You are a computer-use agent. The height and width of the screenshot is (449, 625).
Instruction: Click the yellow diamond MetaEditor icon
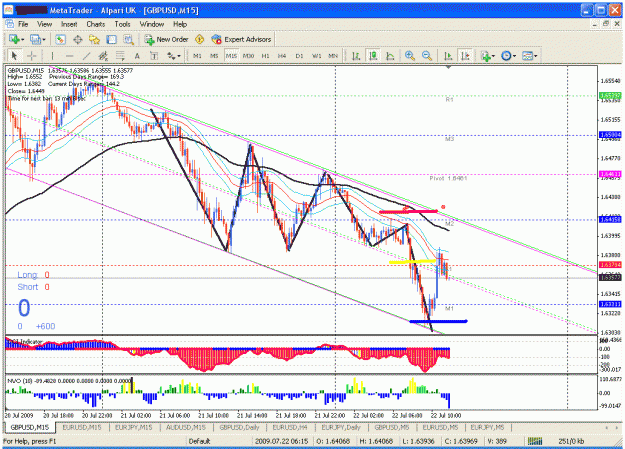coord(199,39)
